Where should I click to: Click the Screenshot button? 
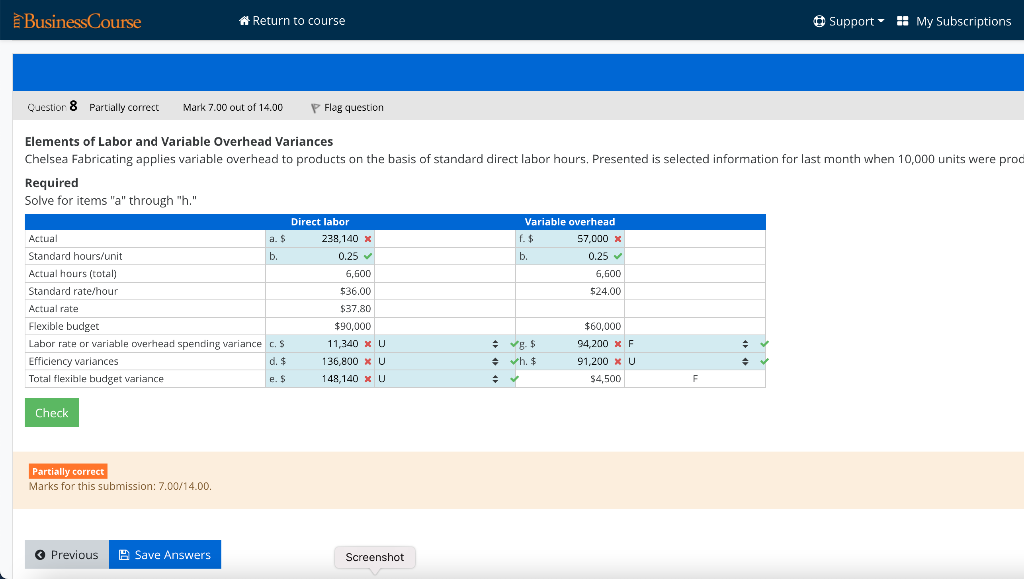tap(374, 557)
